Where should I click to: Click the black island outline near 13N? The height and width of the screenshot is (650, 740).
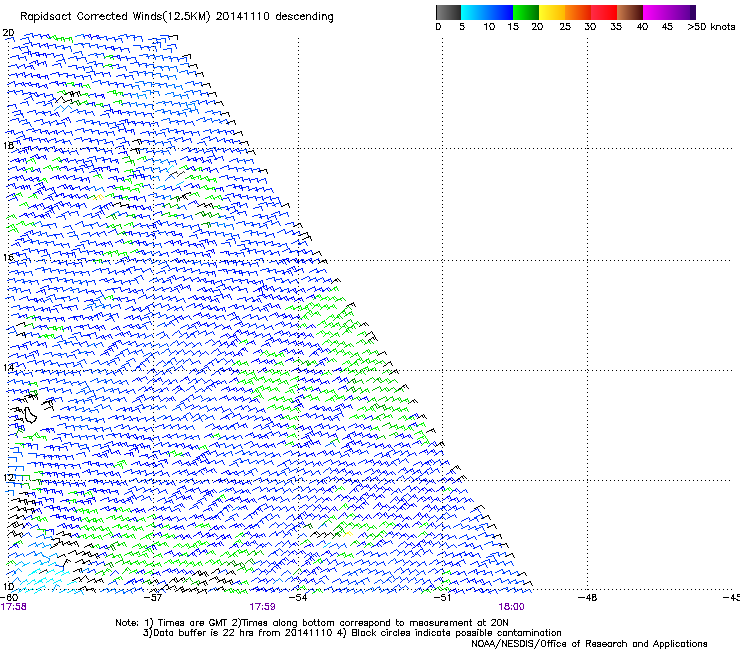[30, 415]
